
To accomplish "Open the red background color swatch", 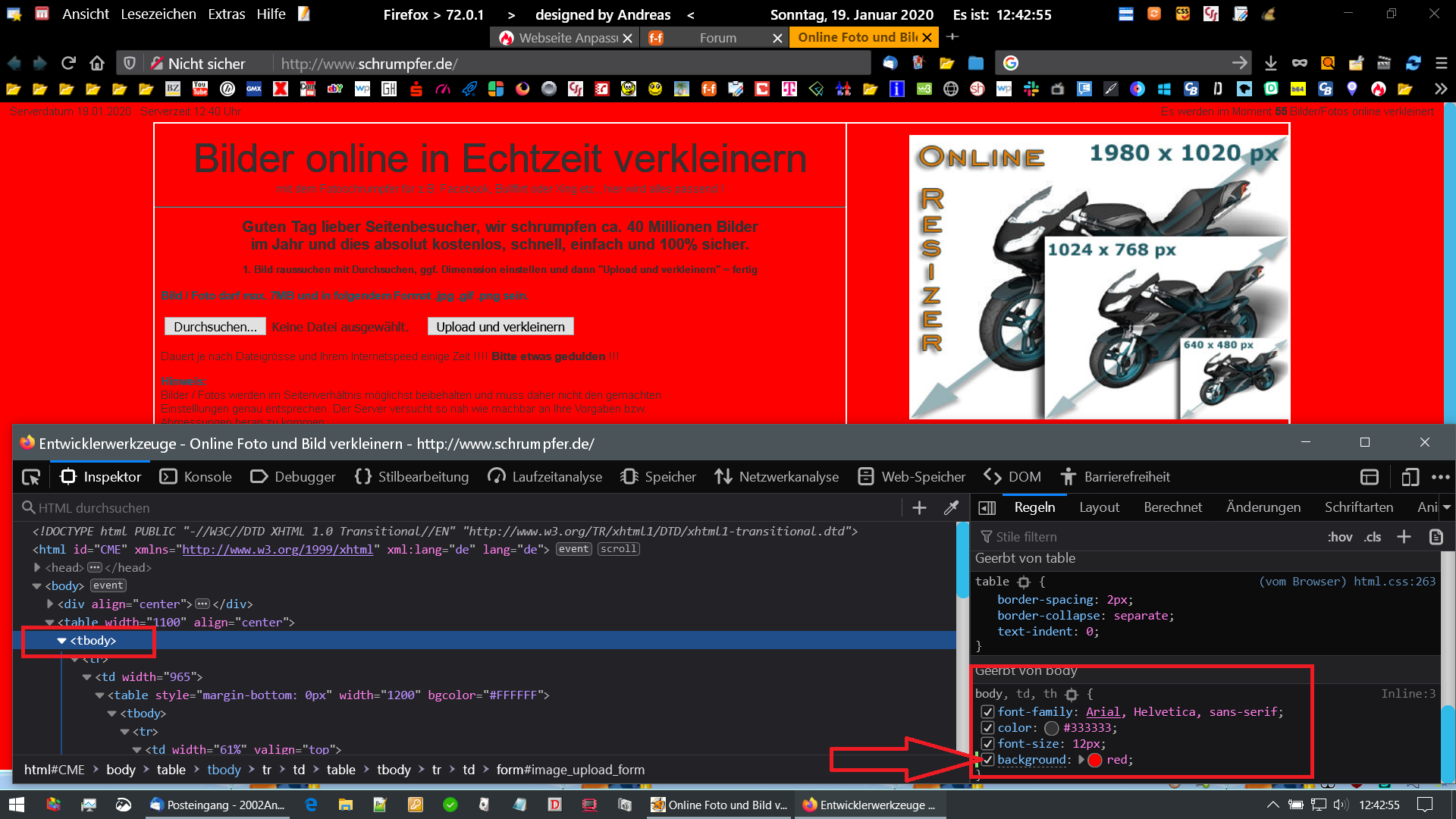I will (1095, 760).
